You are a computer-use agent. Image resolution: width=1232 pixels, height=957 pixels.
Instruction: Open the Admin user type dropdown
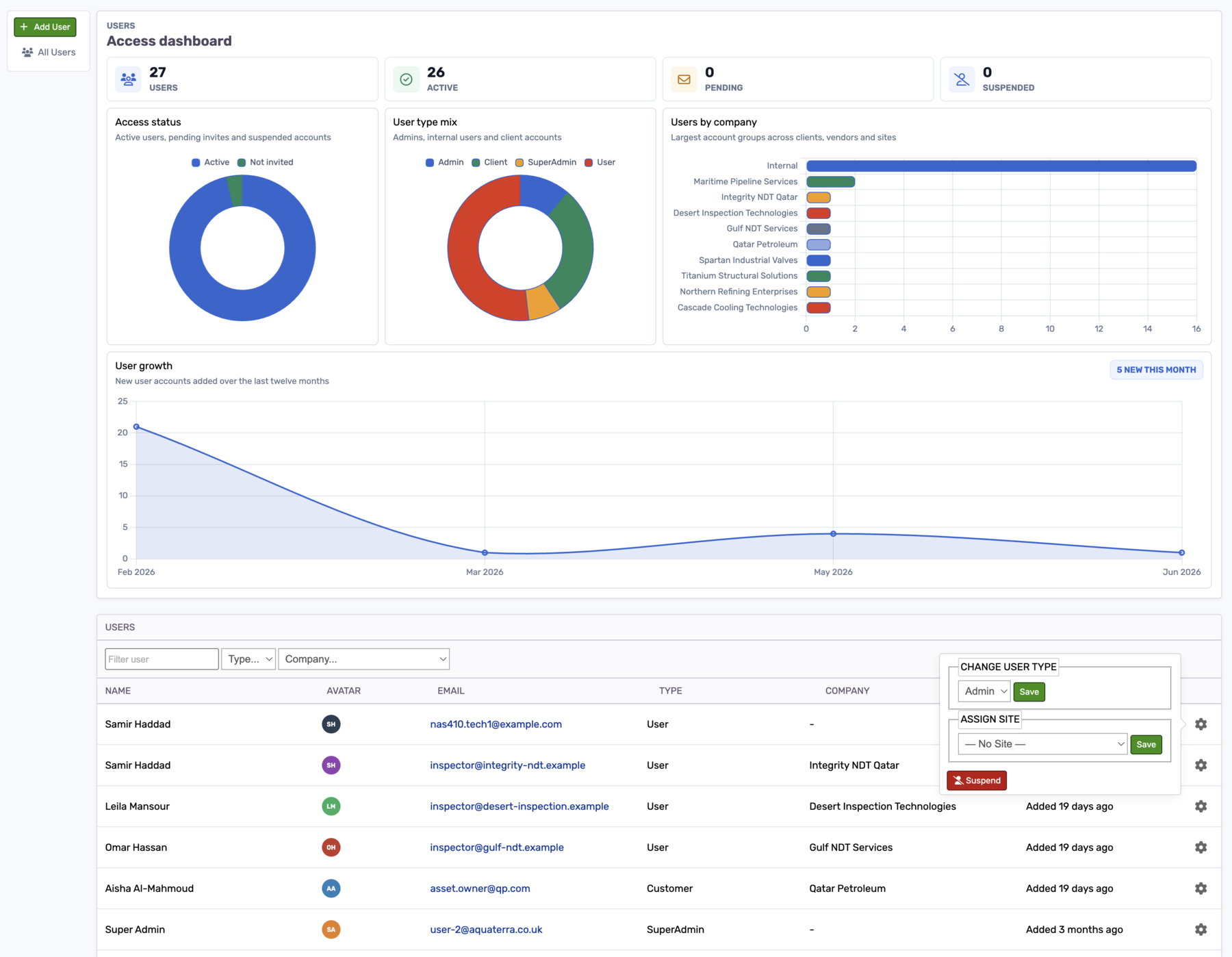984,691
